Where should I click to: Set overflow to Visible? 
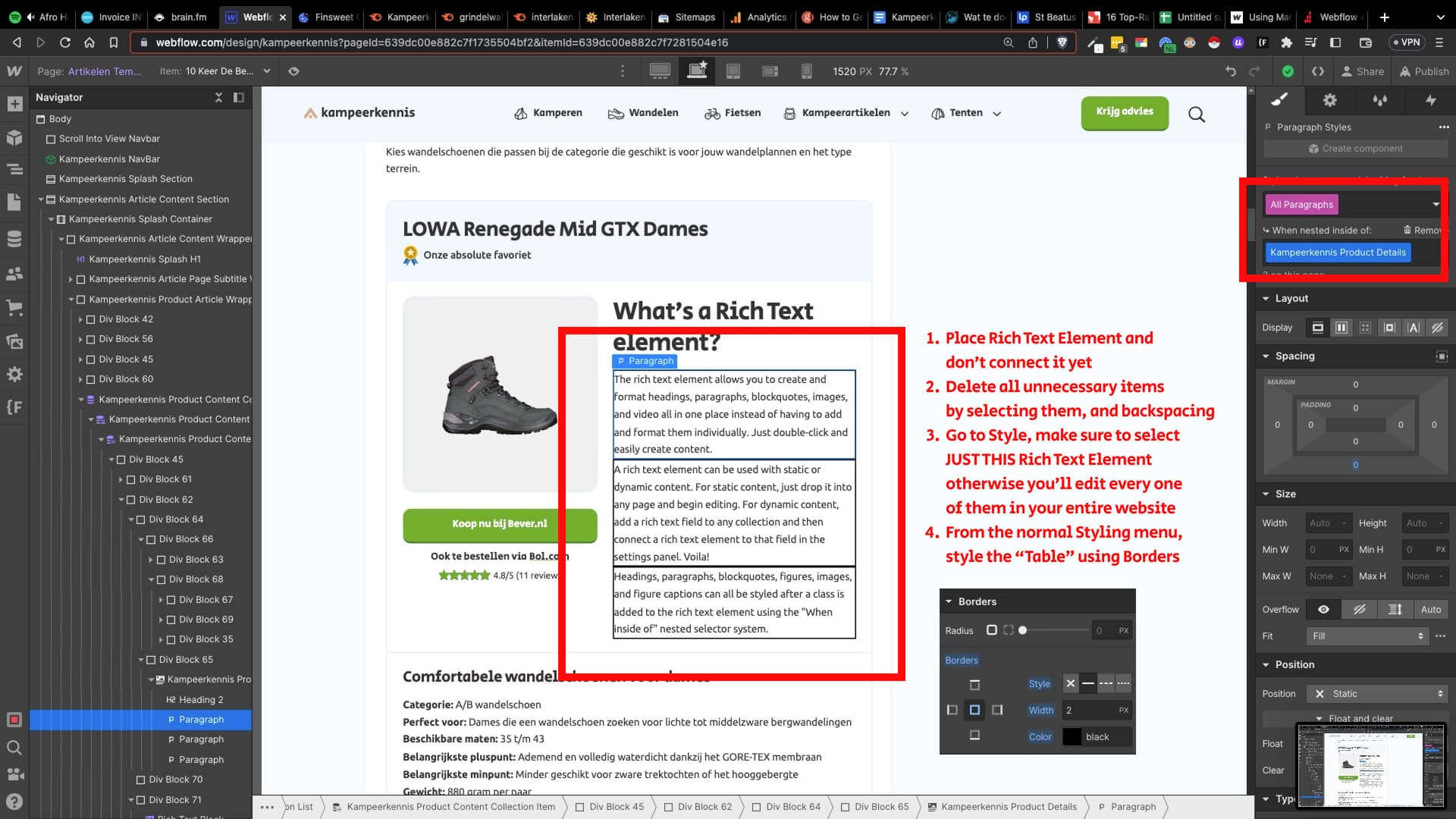(x=1323, y=610)
